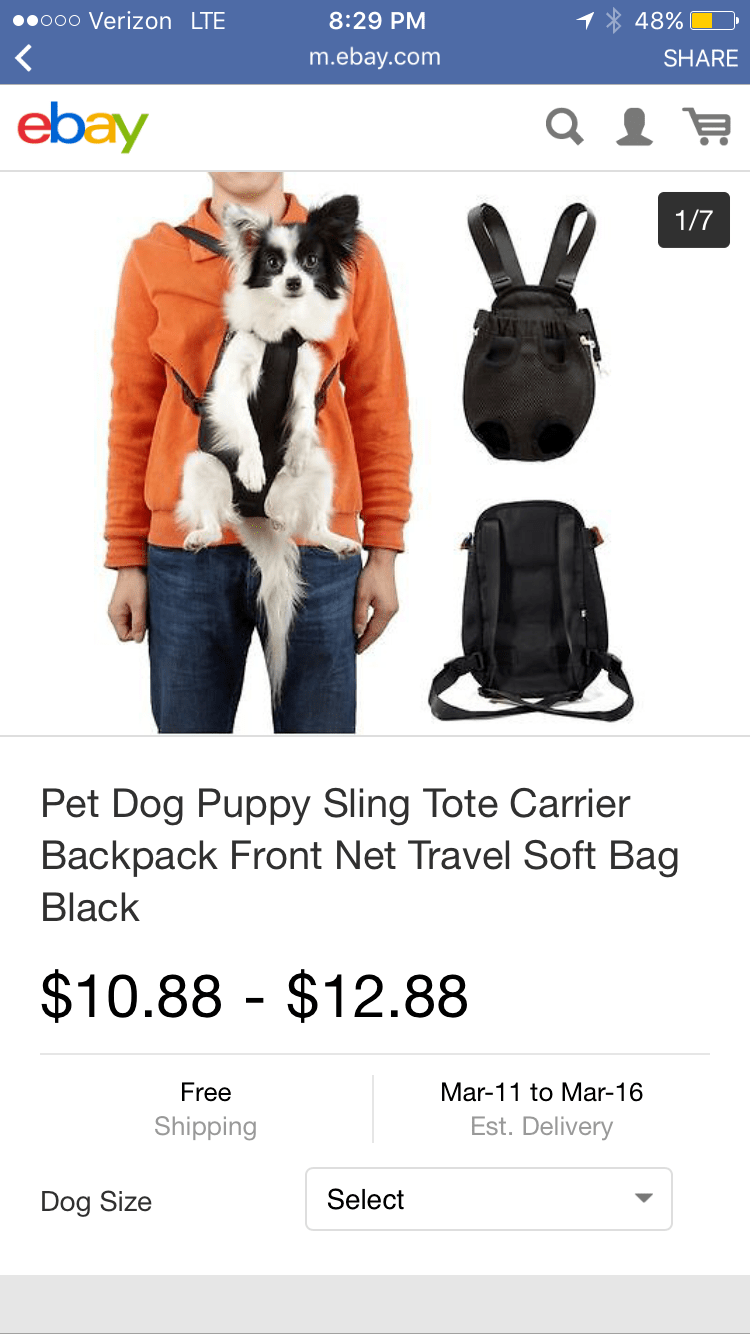
Task: Tap the Mar-11 to Mar-16 delivery estimate
Action: tap(541, 1109)
